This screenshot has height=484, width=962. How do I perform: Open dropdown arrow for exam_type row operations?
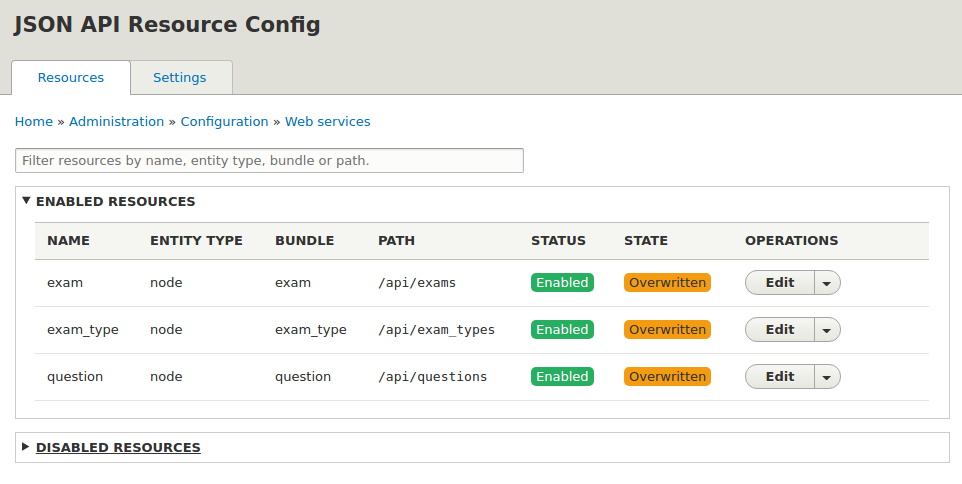827,330
